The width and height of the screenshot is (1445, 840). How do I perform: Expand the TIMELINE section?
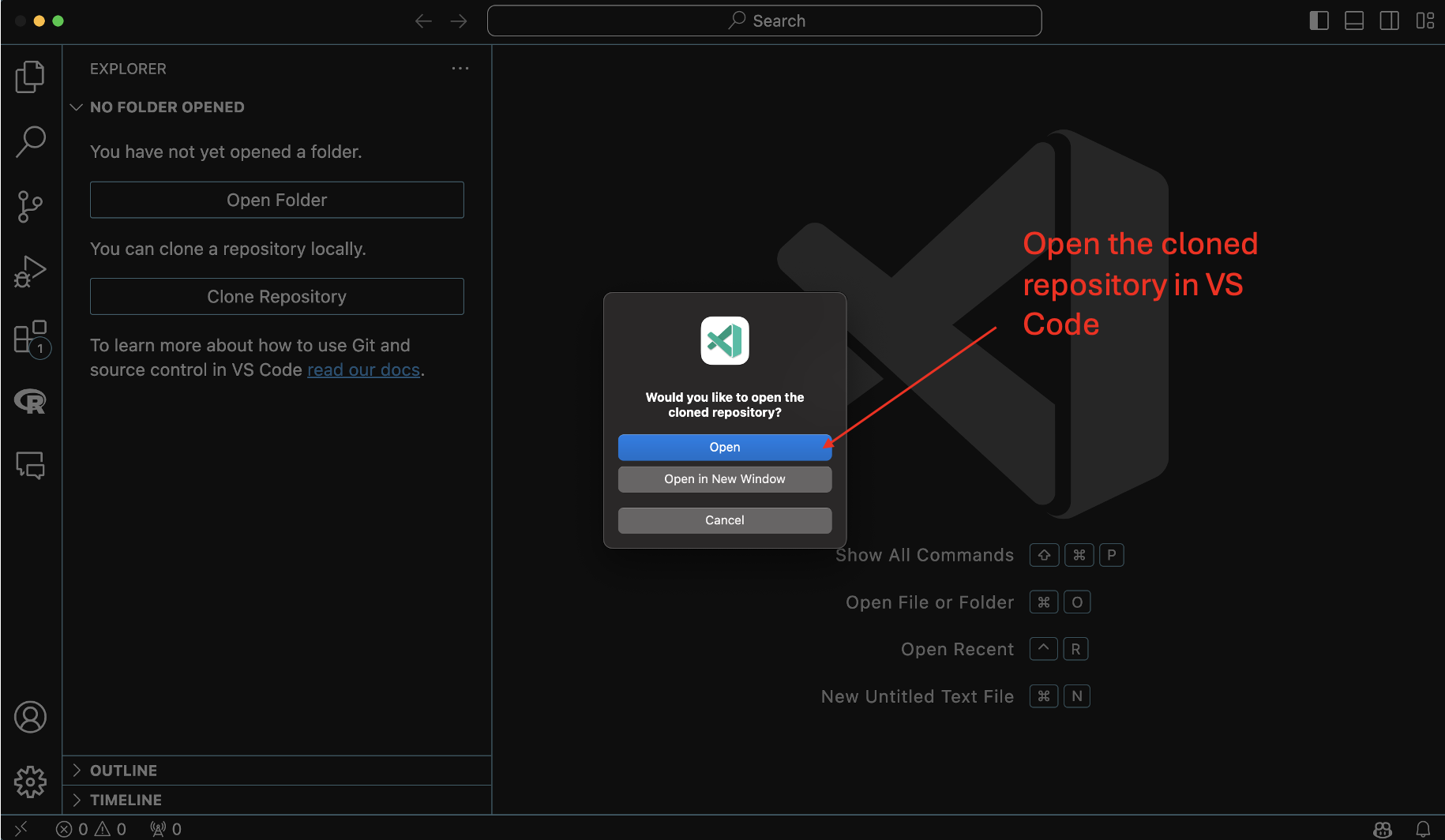pos(276,800)
